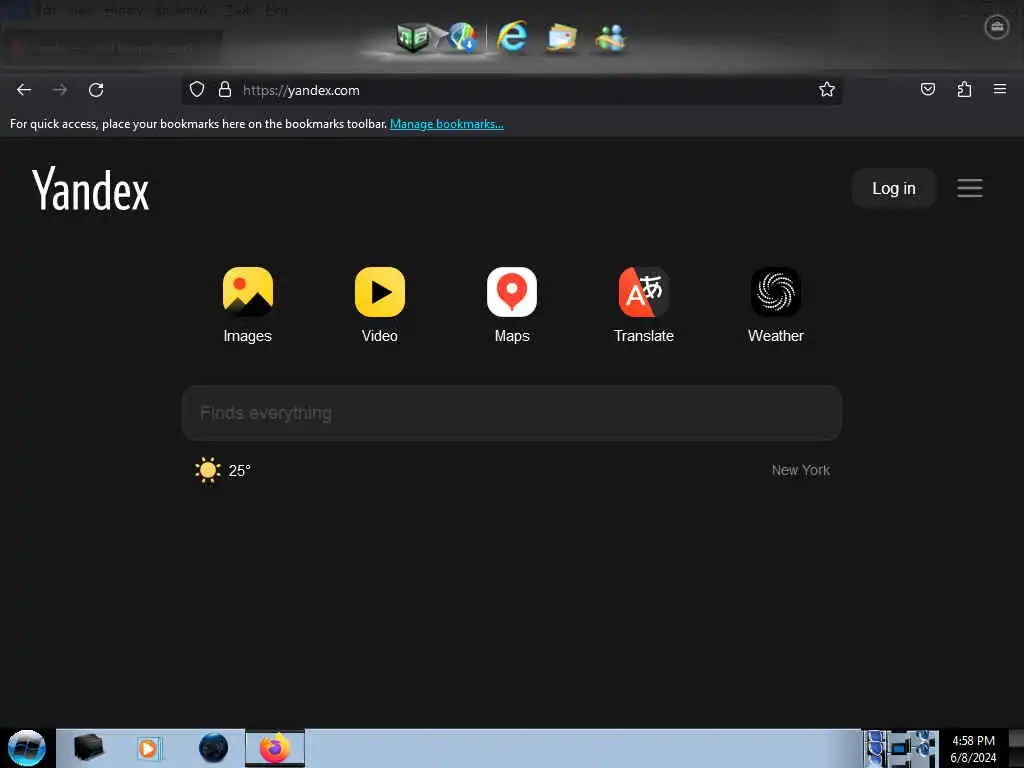Viewport: 1024px width, 768px height.
Task: Open the green cube dock icon
Action: click(x=413, y=37)
